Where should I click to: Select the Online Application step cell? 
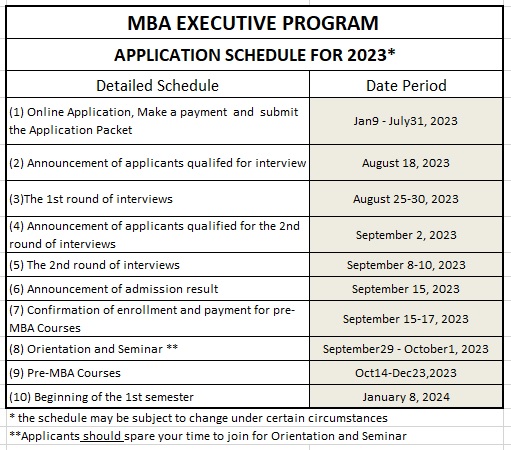[x=158, y=121]
